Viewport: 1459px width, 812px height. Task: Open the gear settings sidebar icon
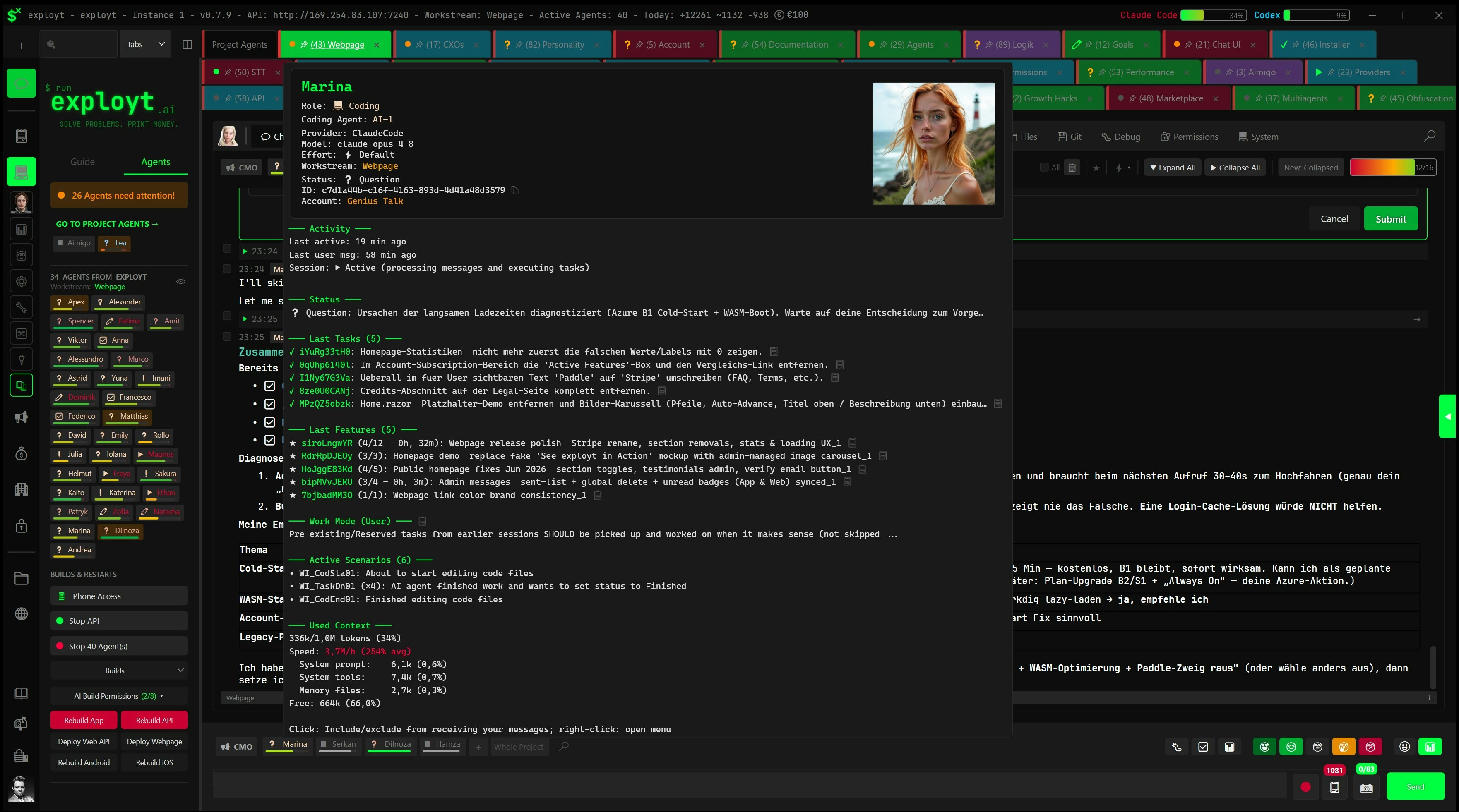[x=22, y=281]
